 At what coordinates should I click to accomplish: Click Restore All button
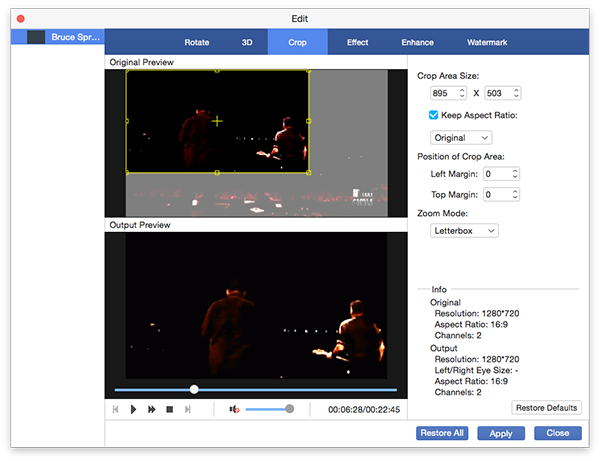tap(442, 433)
